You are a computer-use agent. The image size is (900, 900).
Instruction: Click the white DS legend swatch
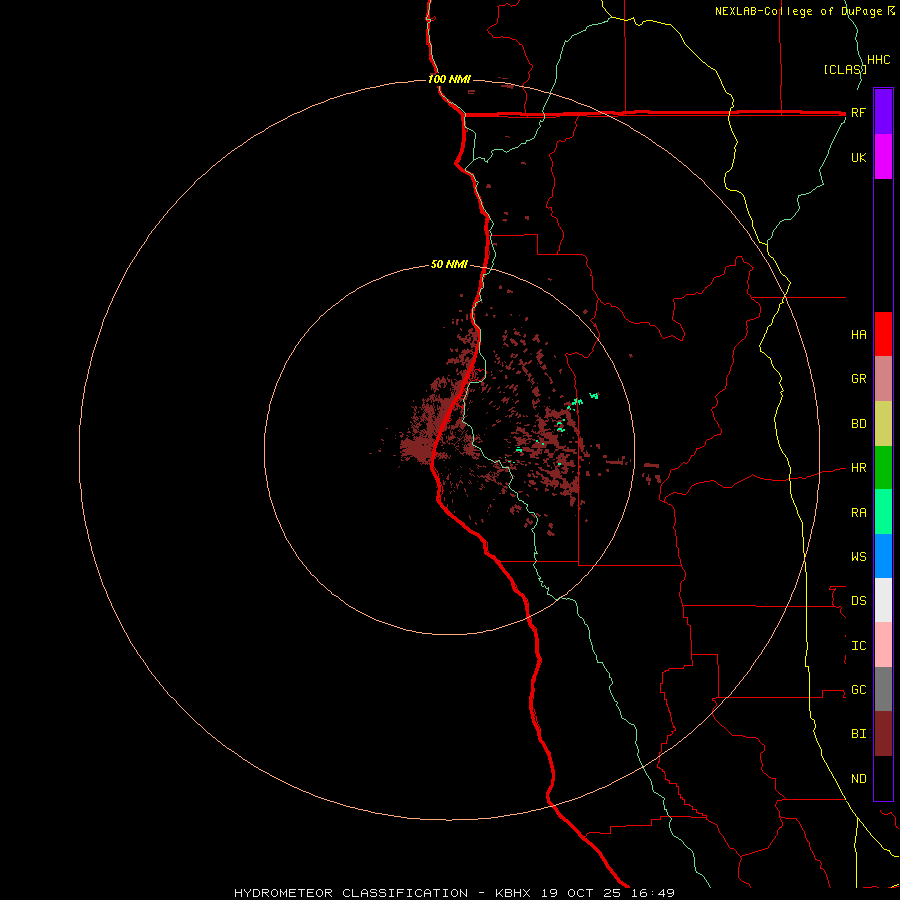click(883, 600)
